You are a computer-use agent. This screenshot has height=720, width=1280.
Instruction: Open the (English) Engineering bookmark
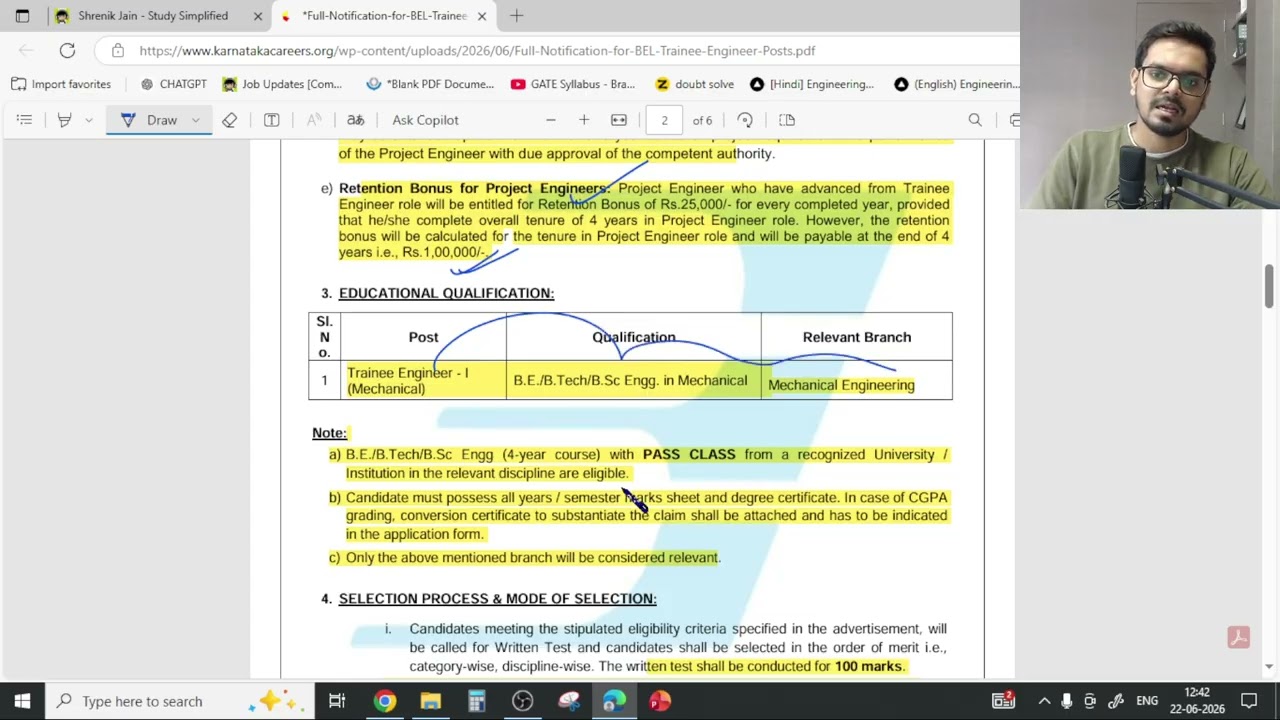(956, 84)
